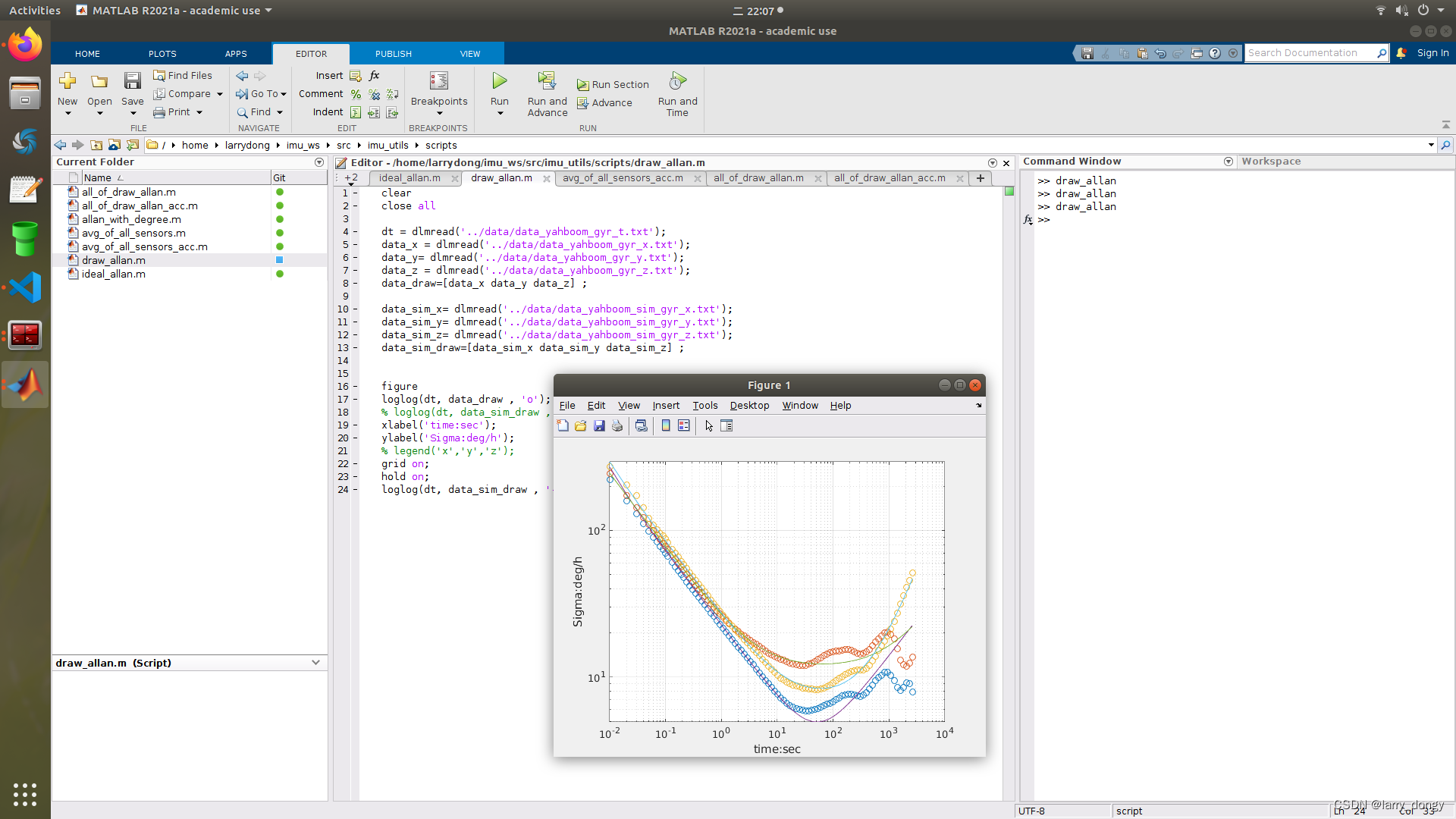Screen dimensions: 1456x819
Task: Click the Indent code icon
Action: coord(356,112)
